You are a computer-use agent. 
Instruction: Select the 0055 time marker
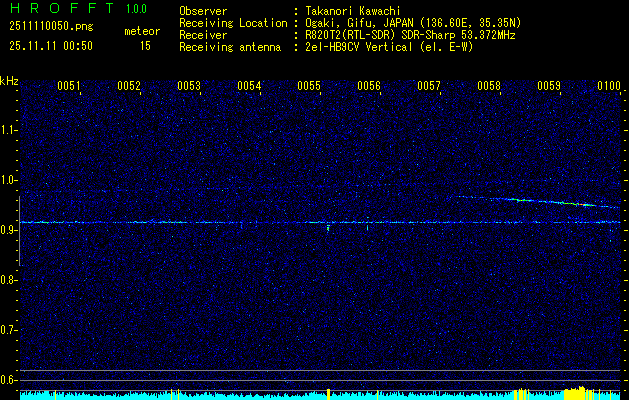[309, 86]
